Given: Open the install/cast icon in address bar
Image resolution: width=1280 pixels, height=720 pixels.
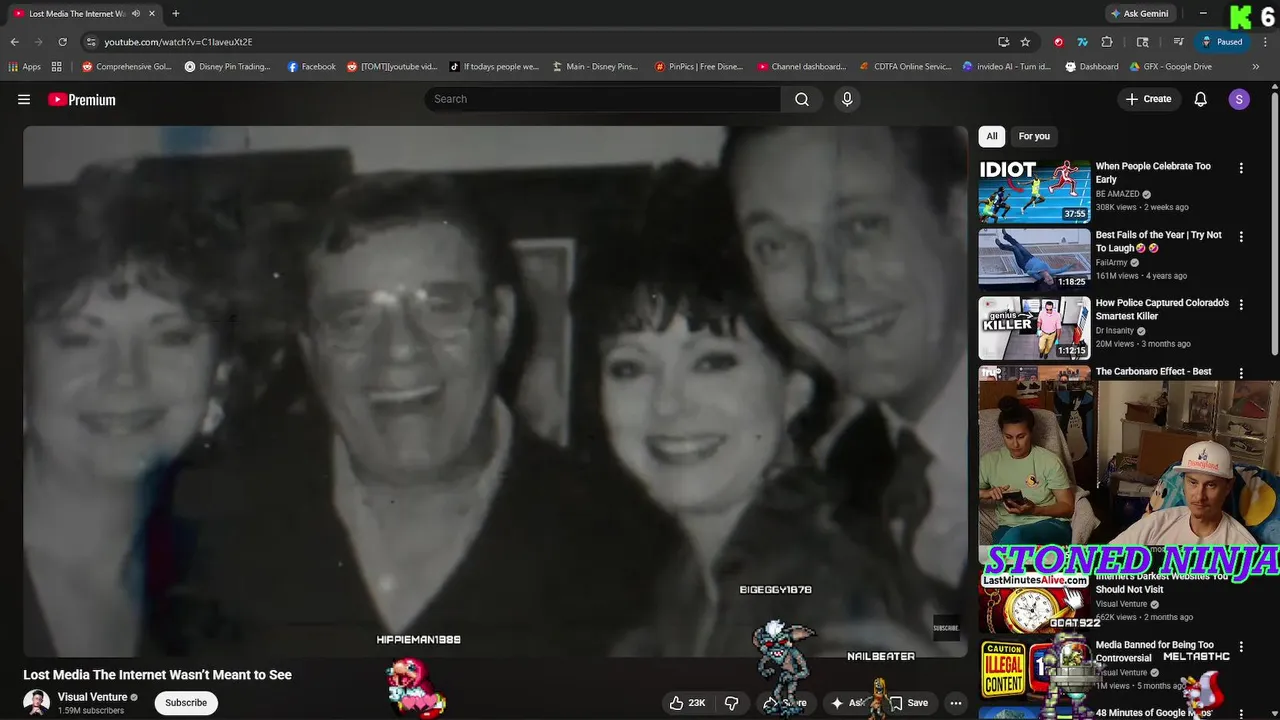Looking at the screenshot, I should click(x=1003, y=42).
